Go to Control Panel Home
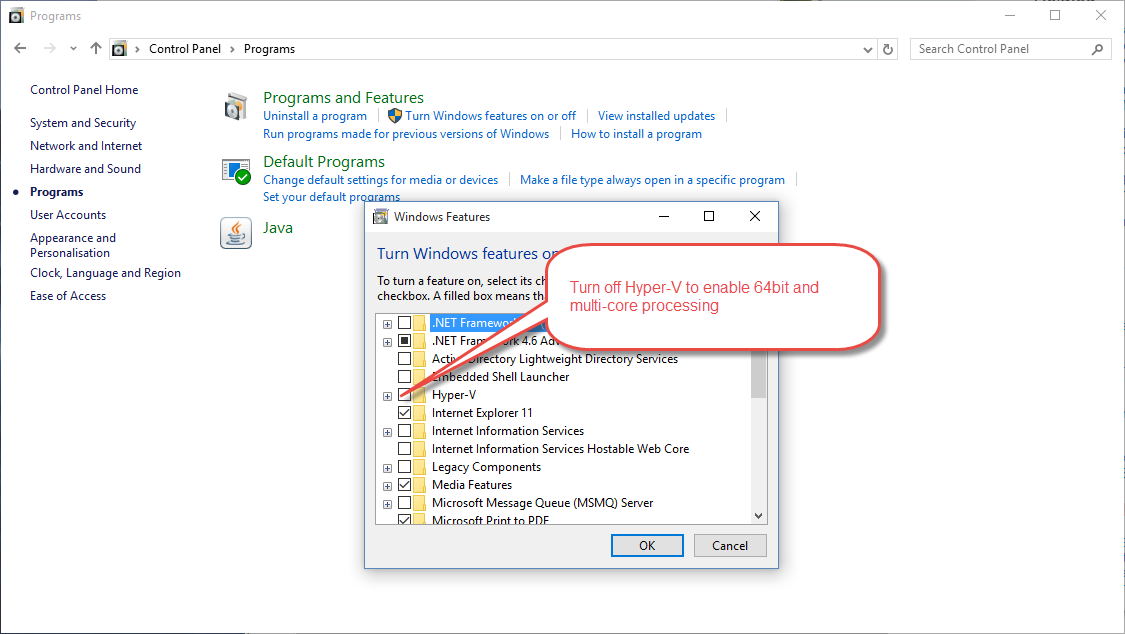 pyautogui.click(x=84, y=90)
